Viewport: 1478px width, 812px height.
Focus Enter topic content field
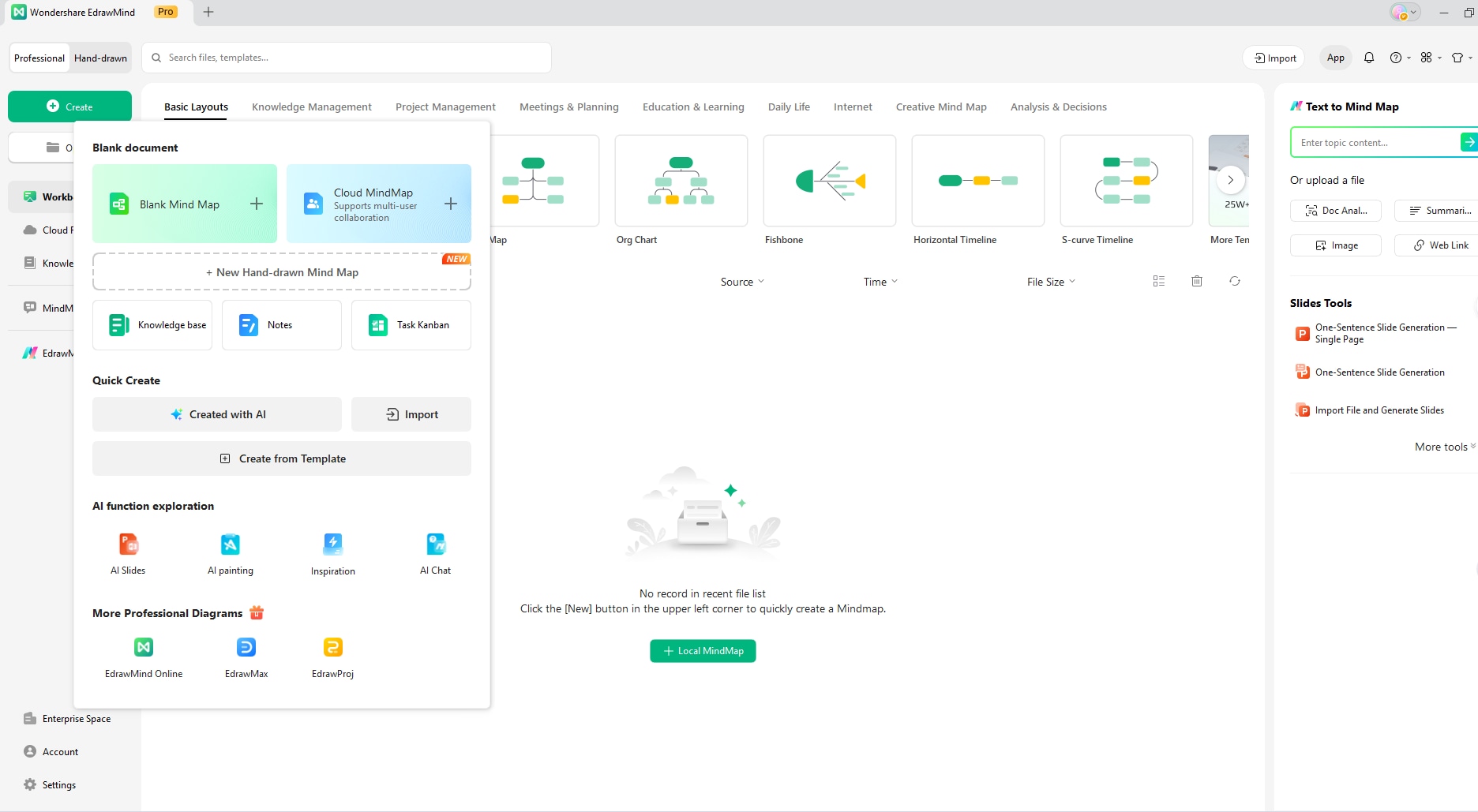pos(1375,143)
